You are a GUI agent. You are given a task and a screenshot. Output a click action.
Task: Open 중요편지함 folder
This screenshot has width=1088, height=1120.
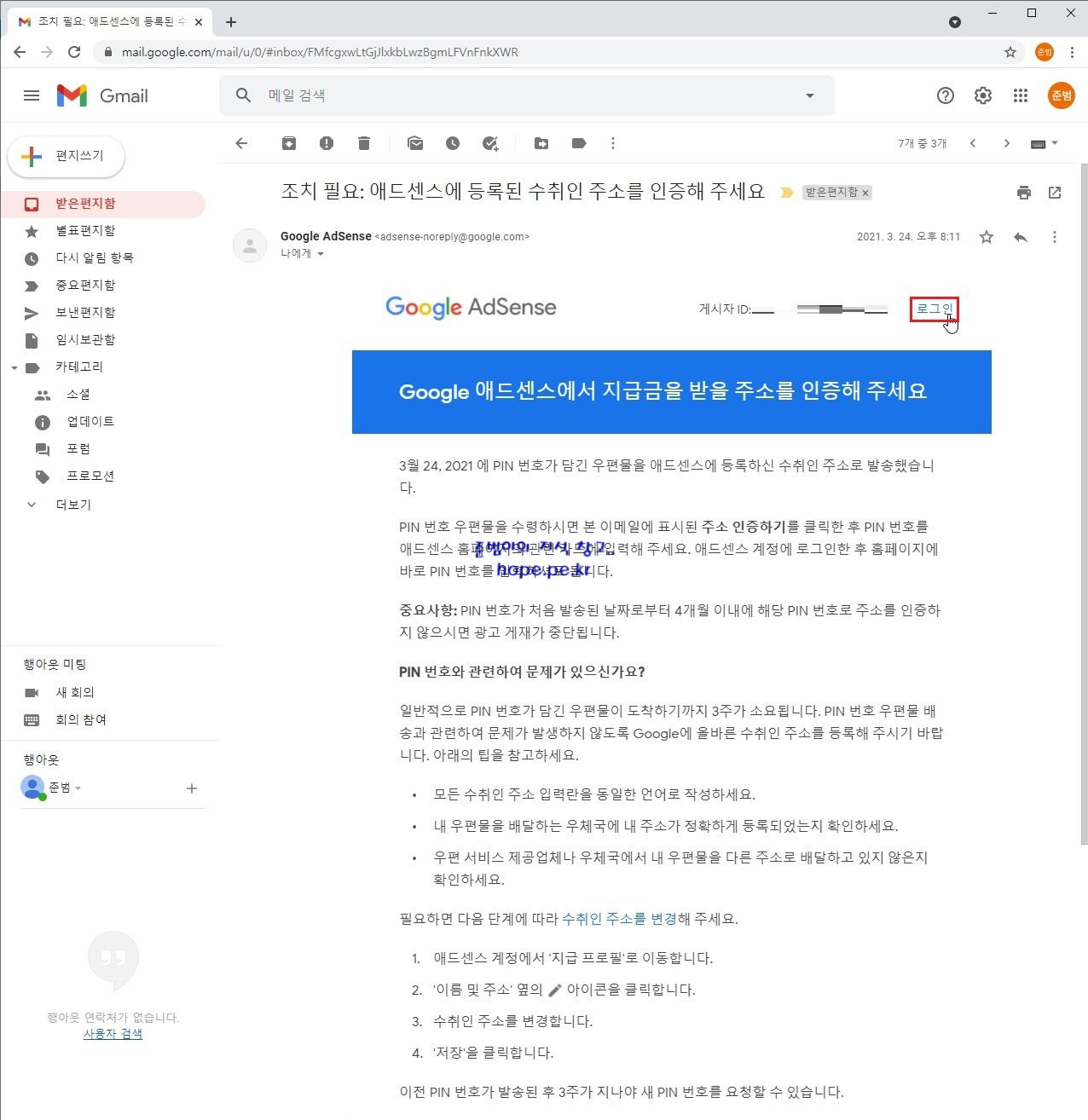tap(102, 286)
